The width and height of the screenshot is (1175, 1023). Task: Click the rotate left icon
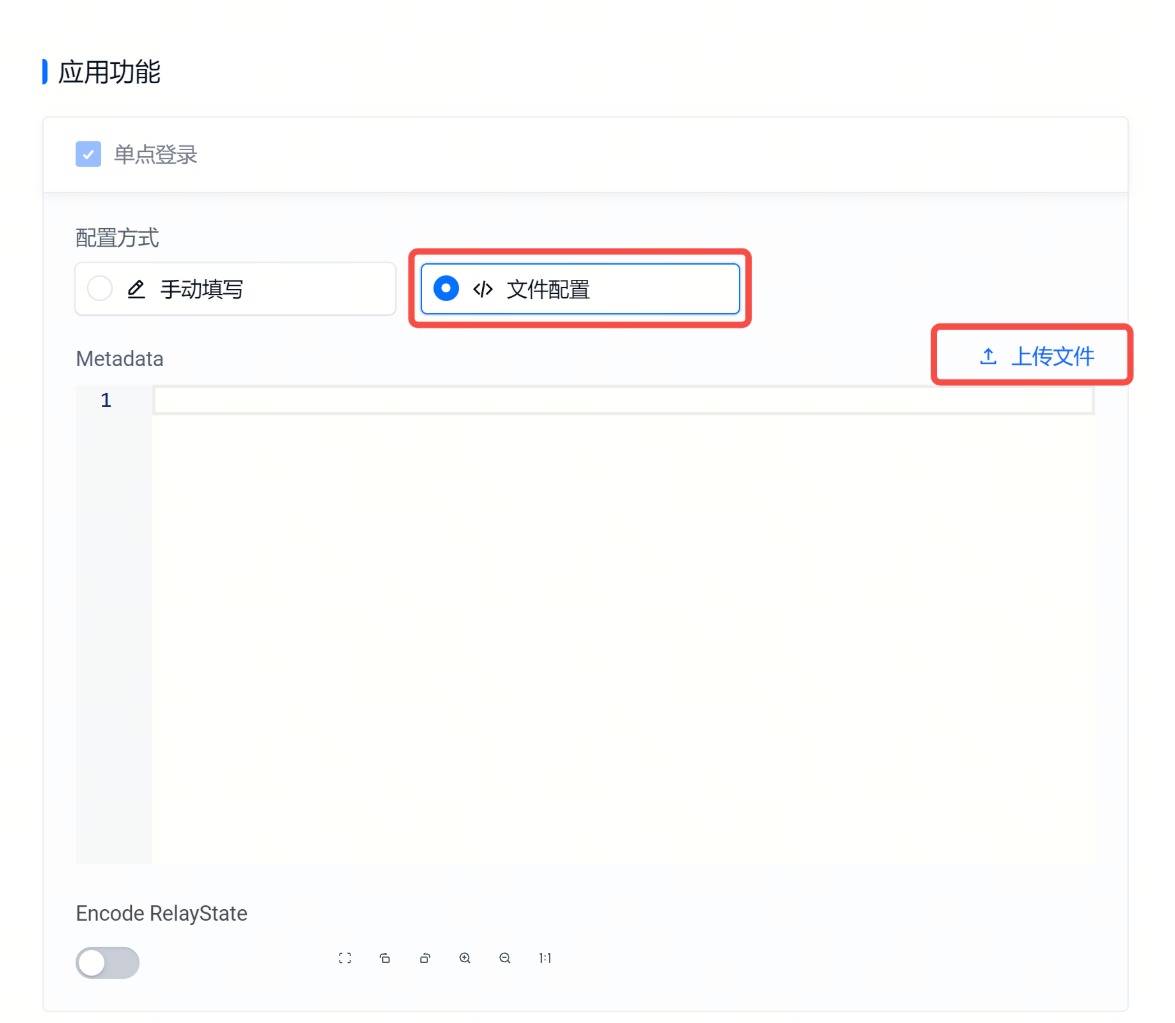click(x=385, y=958)
